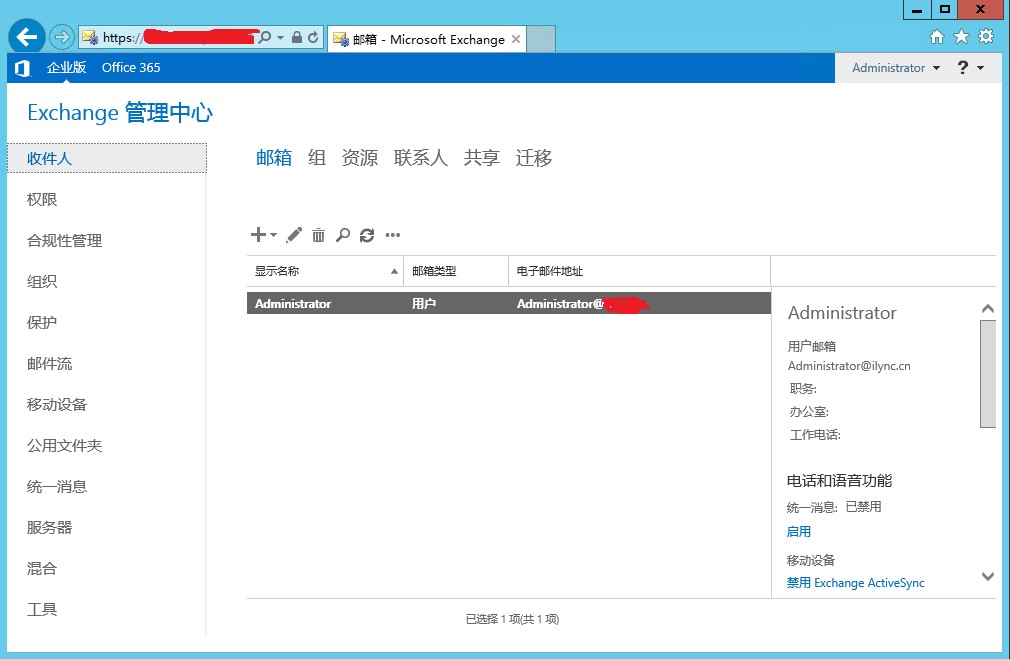The width and height of the screenshot is (1010, 659).
Task: Click the address bar security lock icon
Action: (x=297, y=37)
